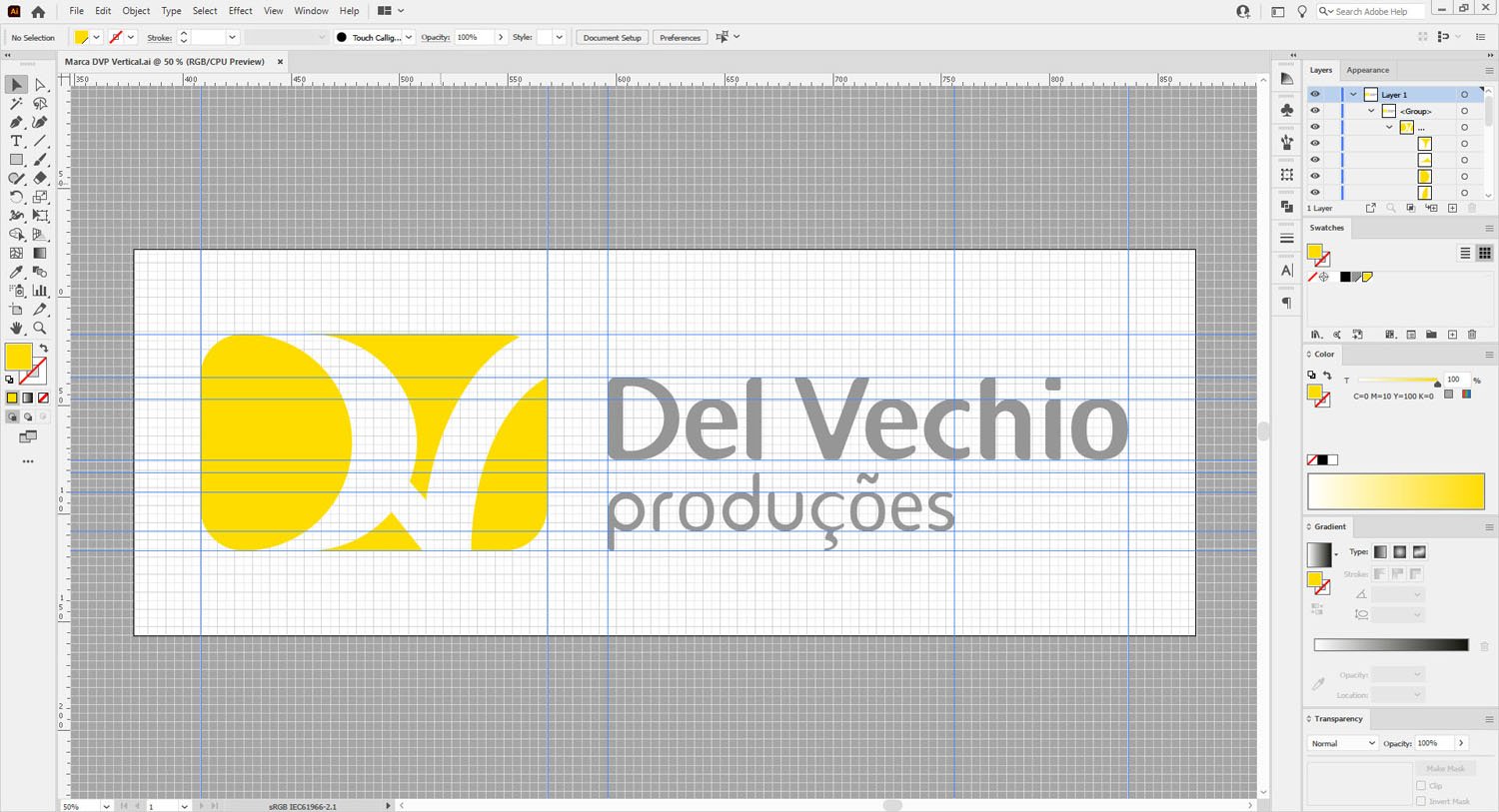Open the Window menu
This screenshot has width=1499, height=812.
(x=311, y=11)
